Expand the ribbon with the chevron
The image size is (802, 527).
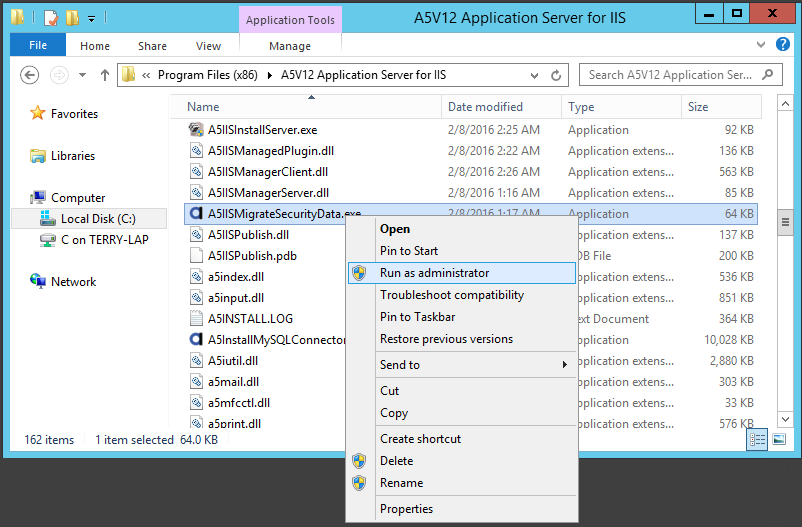click(x=761, y=45)
